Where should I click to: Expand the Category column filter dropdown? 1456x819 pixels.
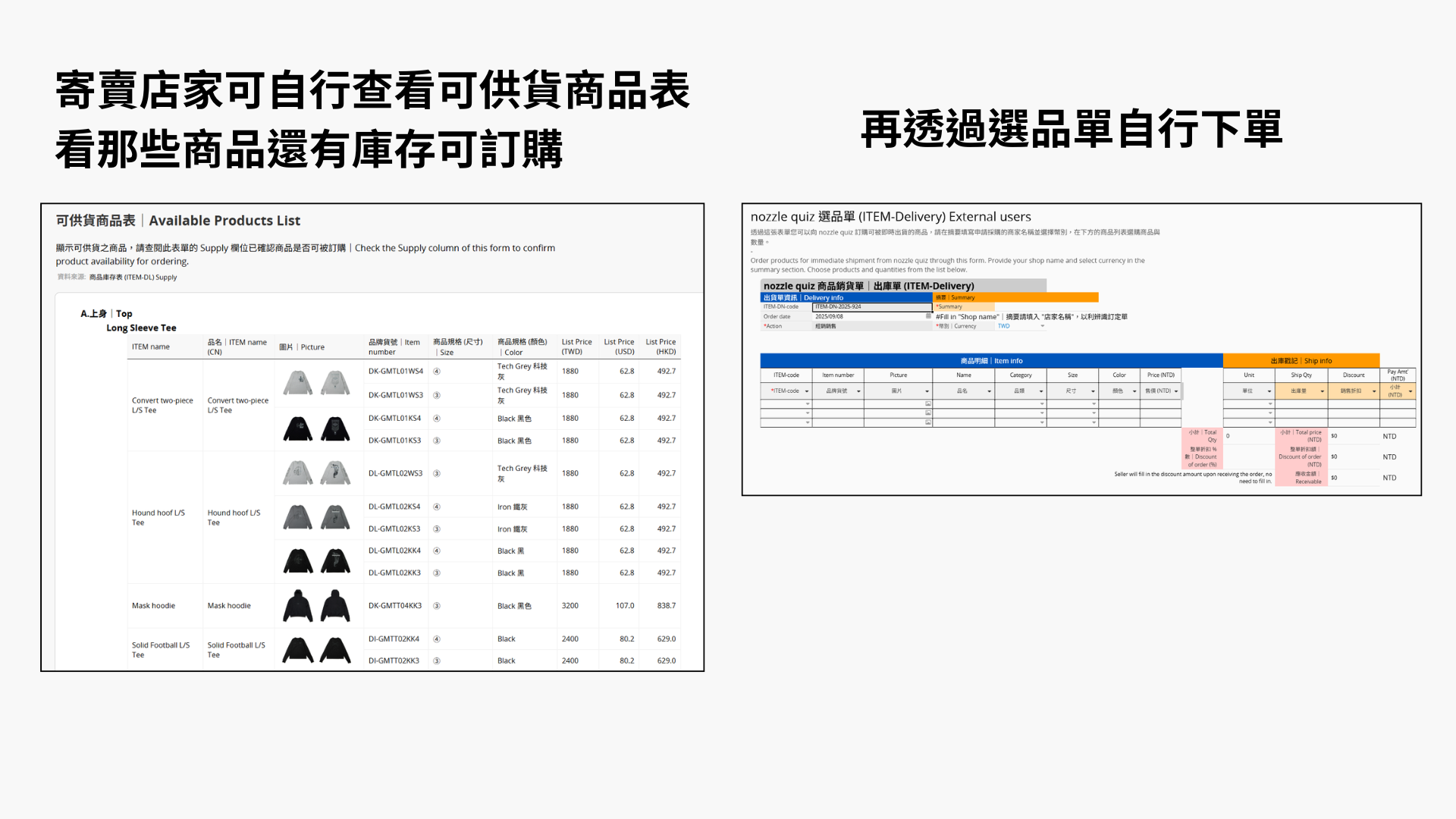1041,391
